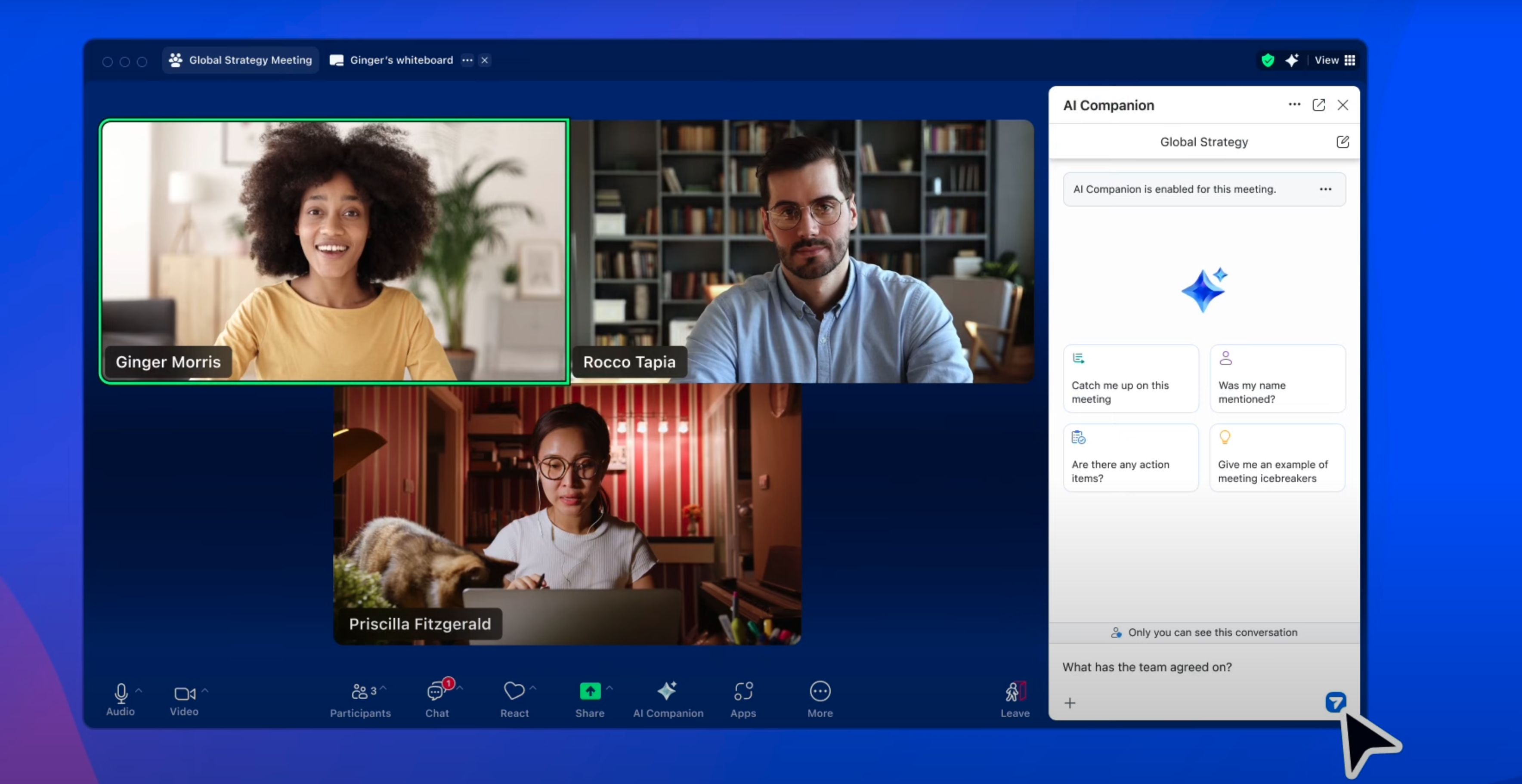
Task: Click the plus attach button in composer
Action: tap(1070, 703)
